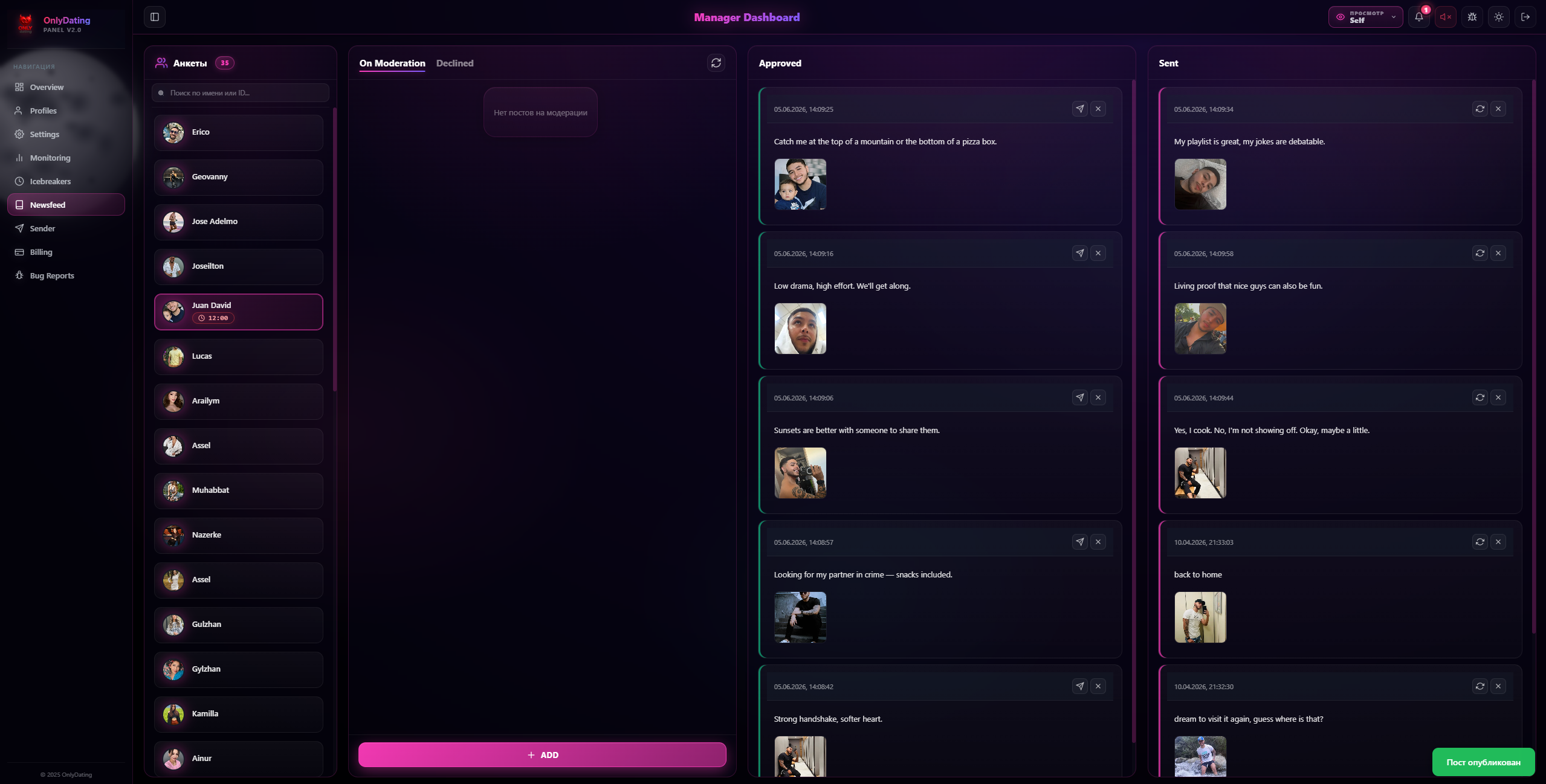Send the 'Strong handshake' post
Viewport: 1546px width, 784px height.
(x=1079, y=686)
